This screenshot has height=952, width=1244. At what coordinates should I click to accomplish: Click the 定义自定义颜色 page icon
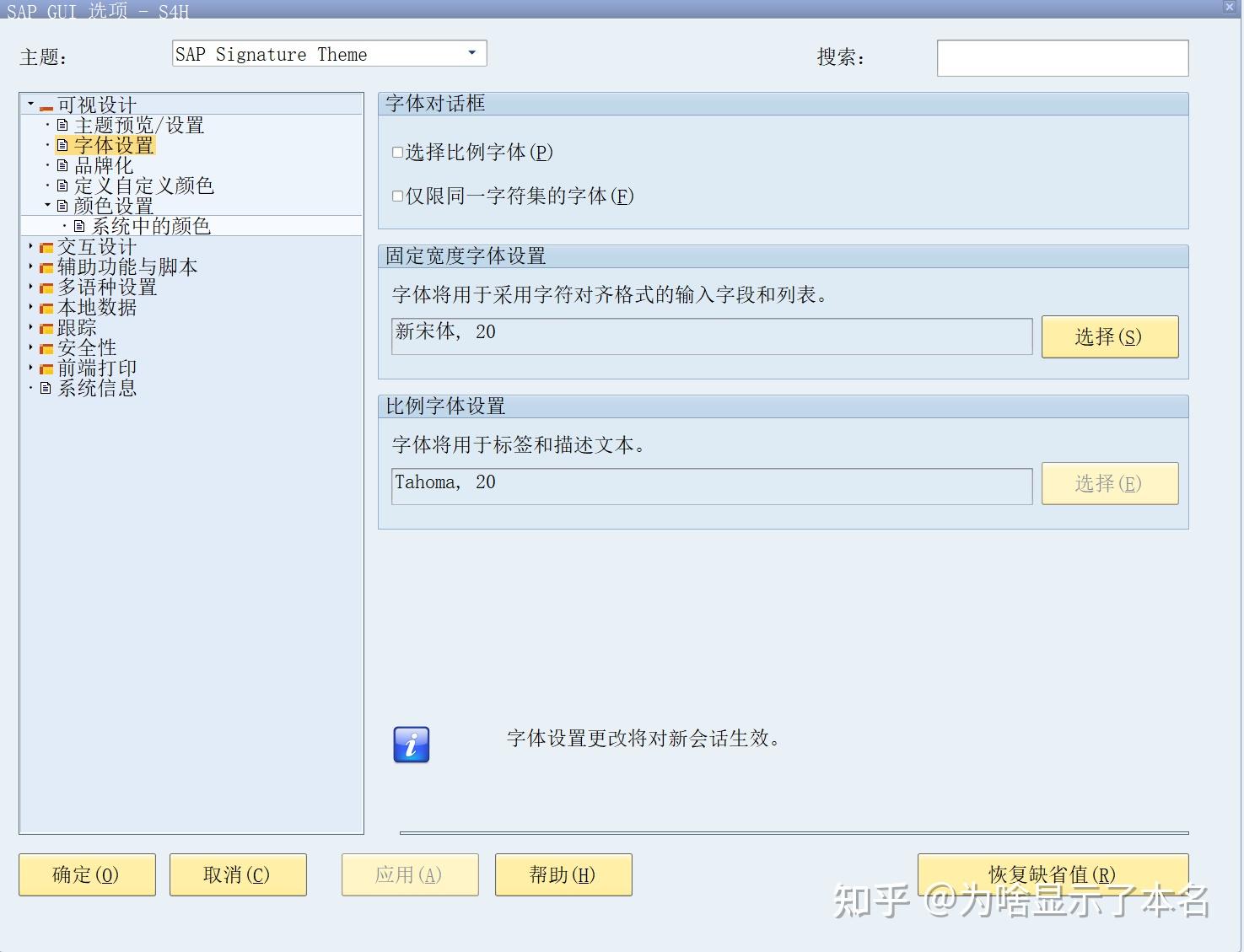click(x=64, y=185)
